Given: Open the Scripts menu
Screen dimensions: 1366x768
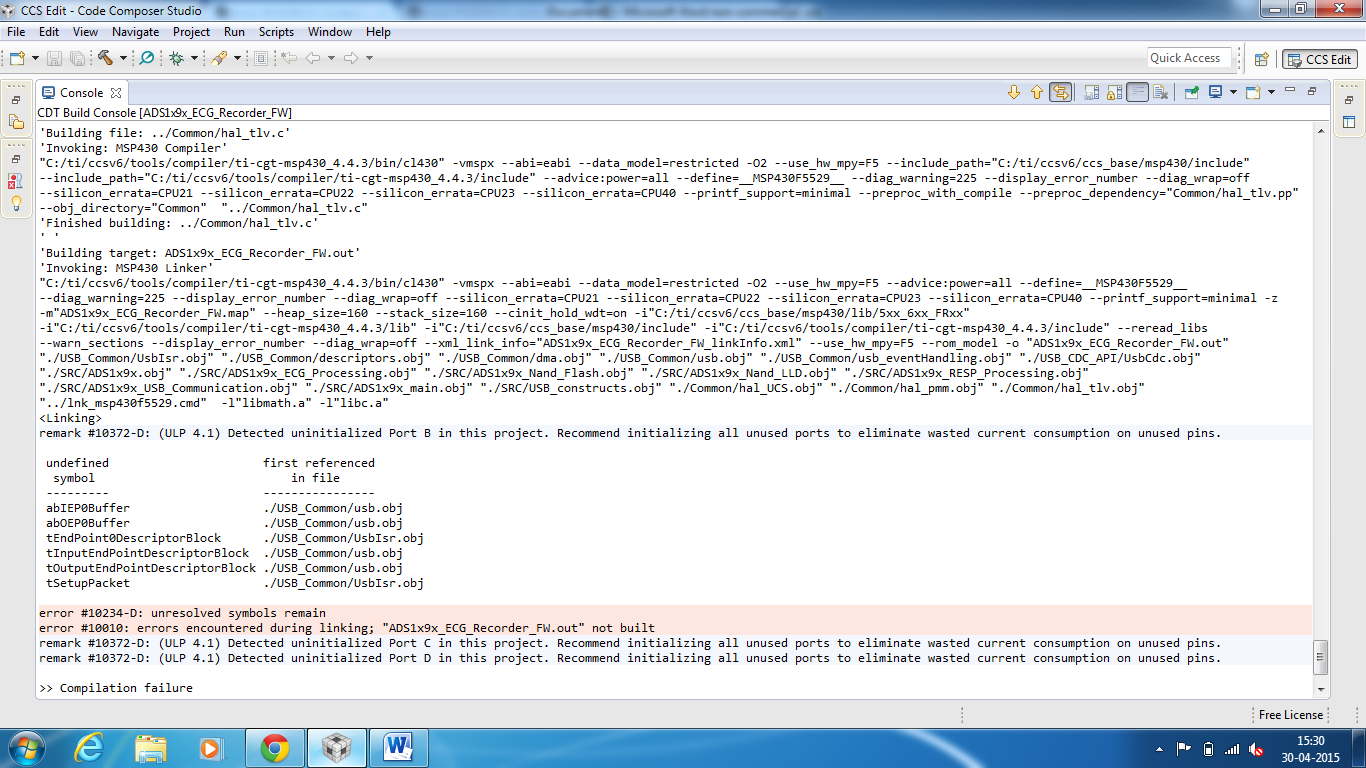Looking at the screenshot, I should [276, 32].
